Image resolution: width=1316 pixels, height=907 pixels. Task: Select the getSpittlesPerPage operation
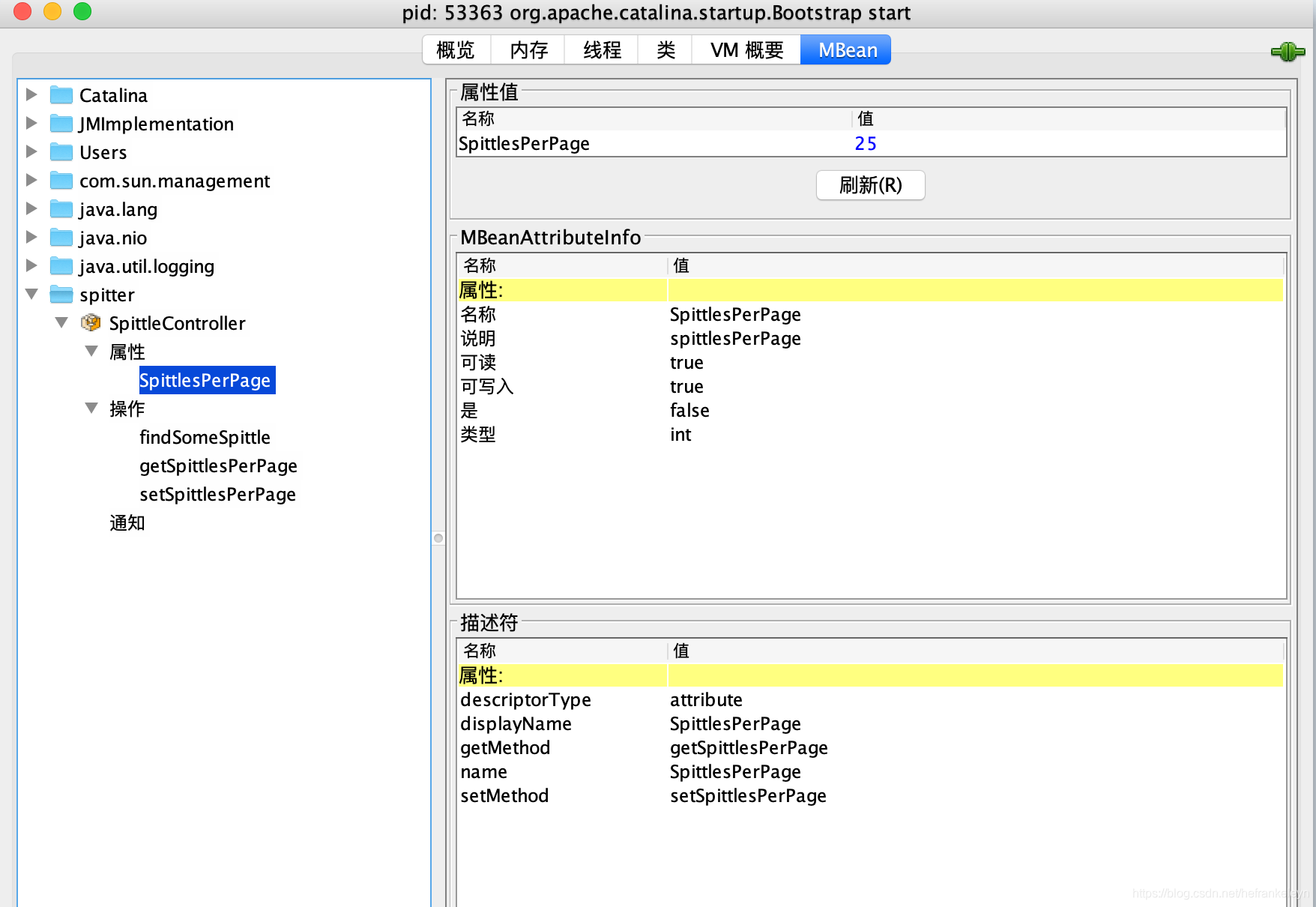(218, 465)
